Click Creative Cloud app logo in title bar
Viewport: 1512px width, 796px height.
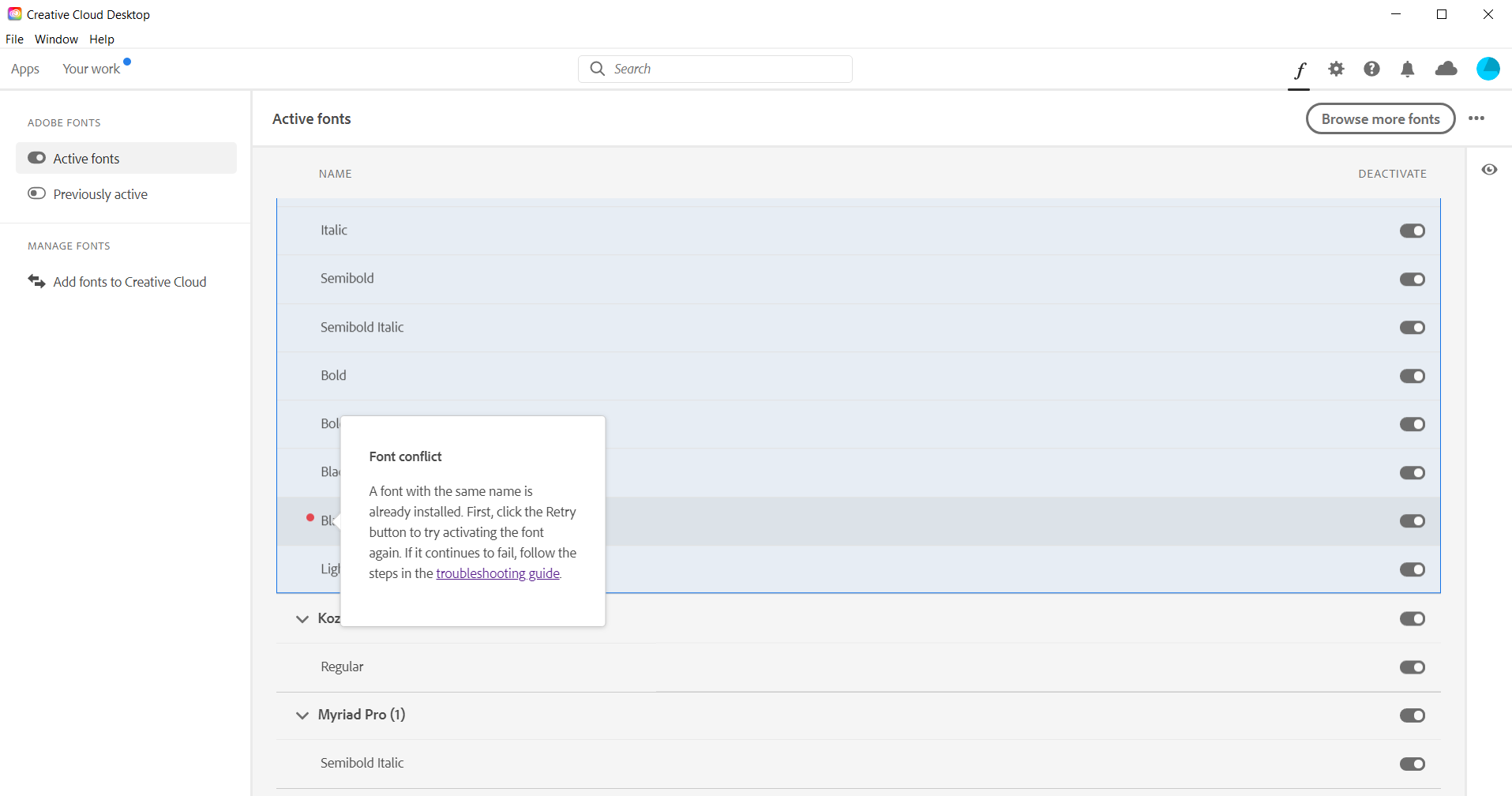(x=14, y=14)
